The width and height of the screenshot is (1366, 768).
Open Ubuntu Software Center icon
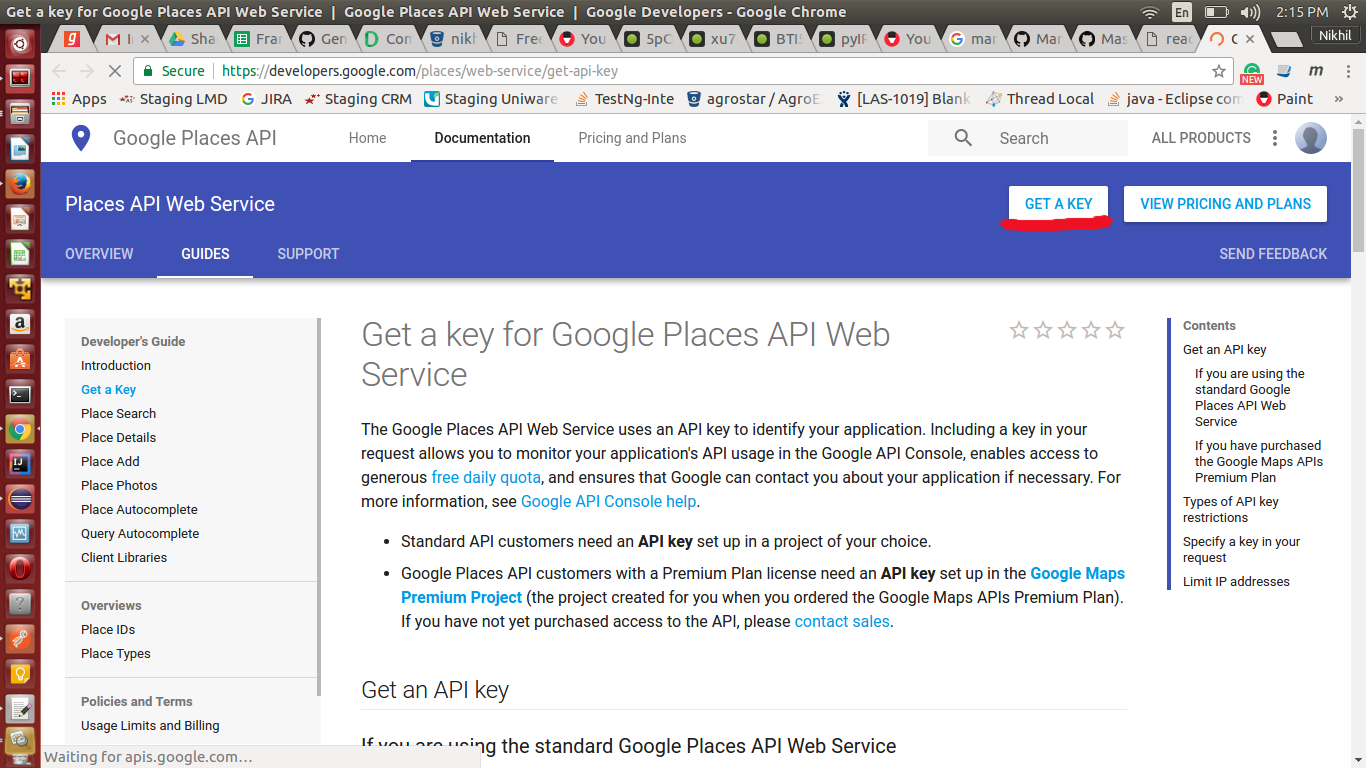point(20,359)
